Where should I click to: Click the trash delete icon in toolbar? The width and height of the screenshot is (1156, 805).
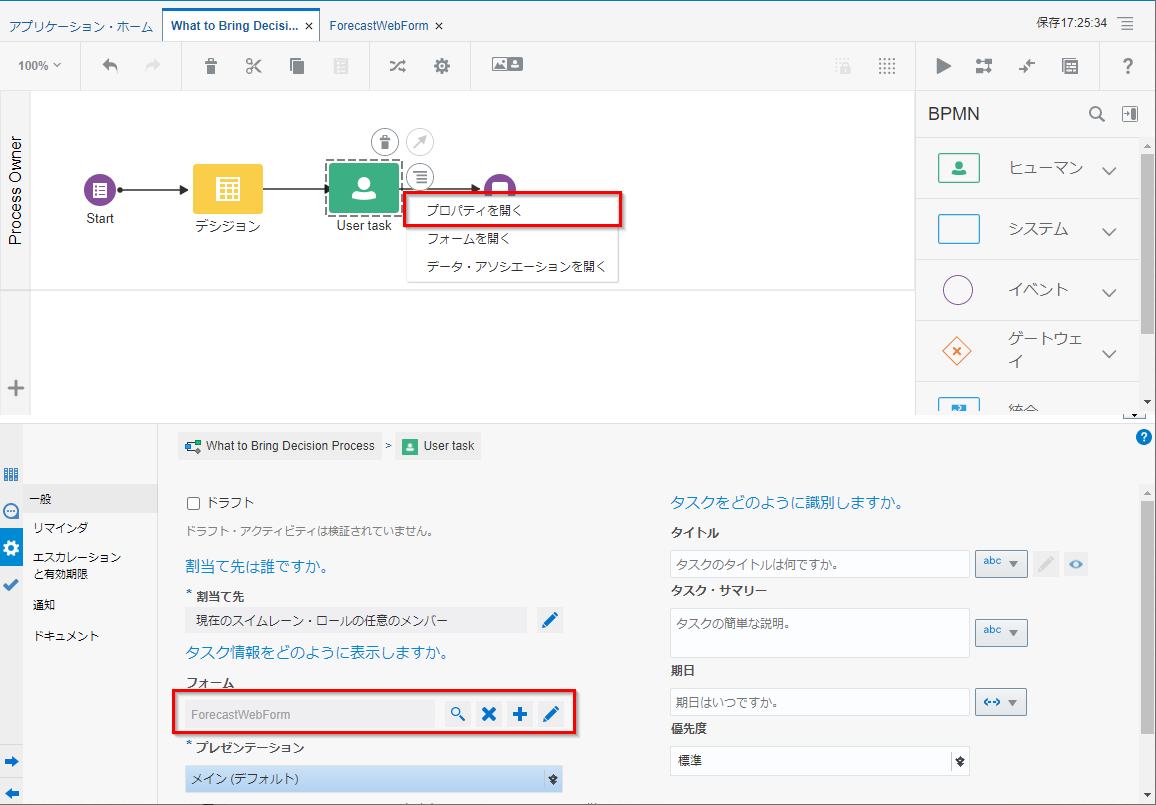[x=210, y=66]
